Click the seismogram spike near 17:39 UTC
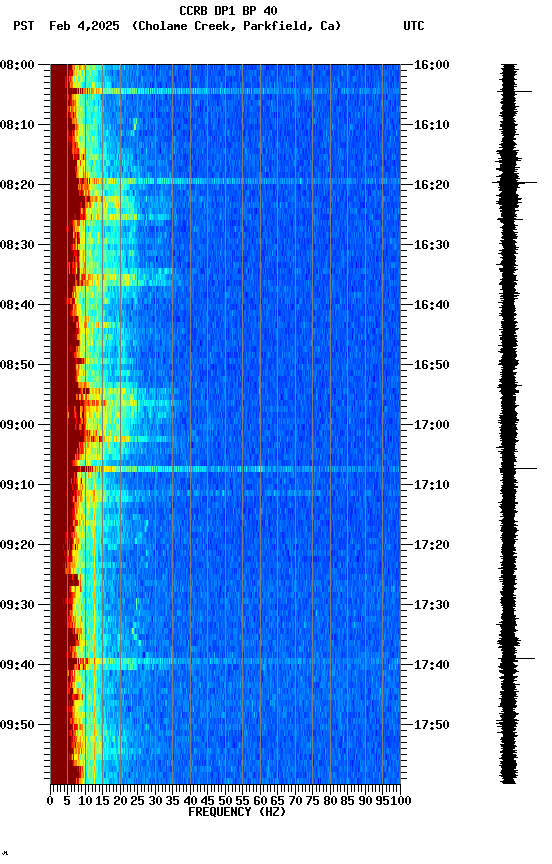The height and width of the screenshot is (864, 552). [517, 658]
